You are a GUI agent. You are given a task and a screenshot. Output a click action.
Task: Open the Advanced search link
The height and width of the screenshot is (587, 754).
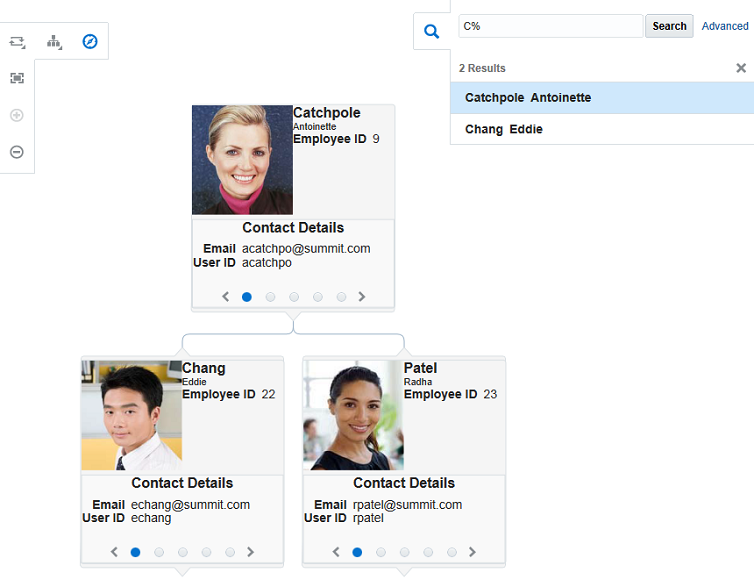pos(725,26)
